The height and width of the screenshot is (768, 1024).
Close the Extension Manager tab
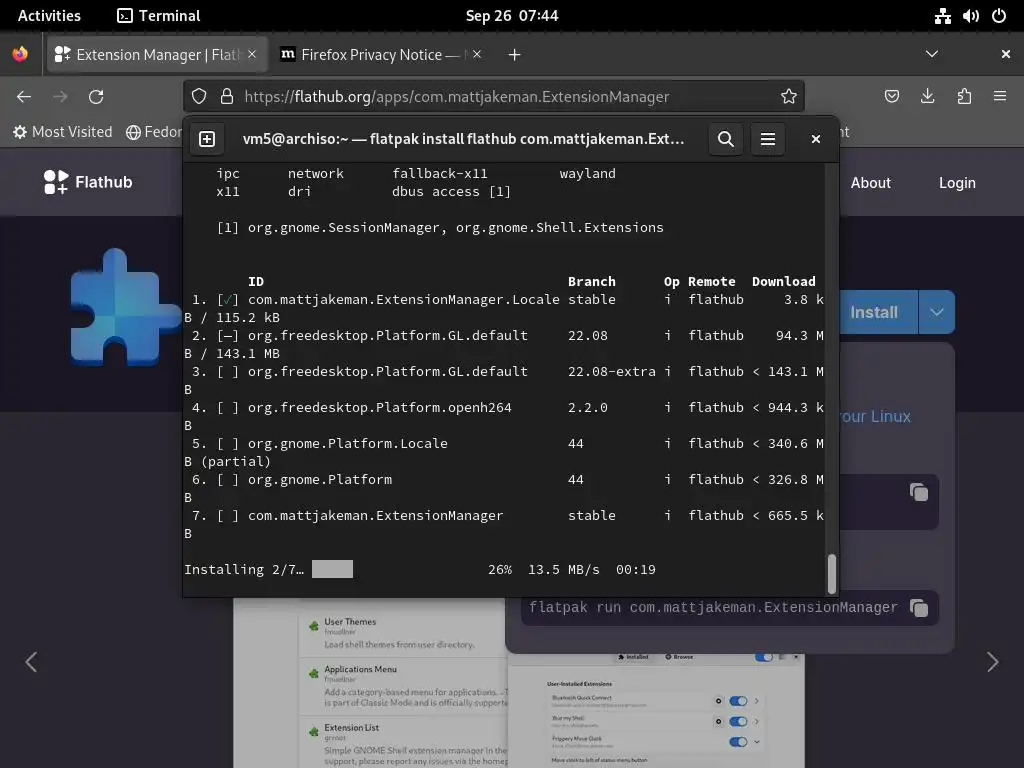(252, 54)
